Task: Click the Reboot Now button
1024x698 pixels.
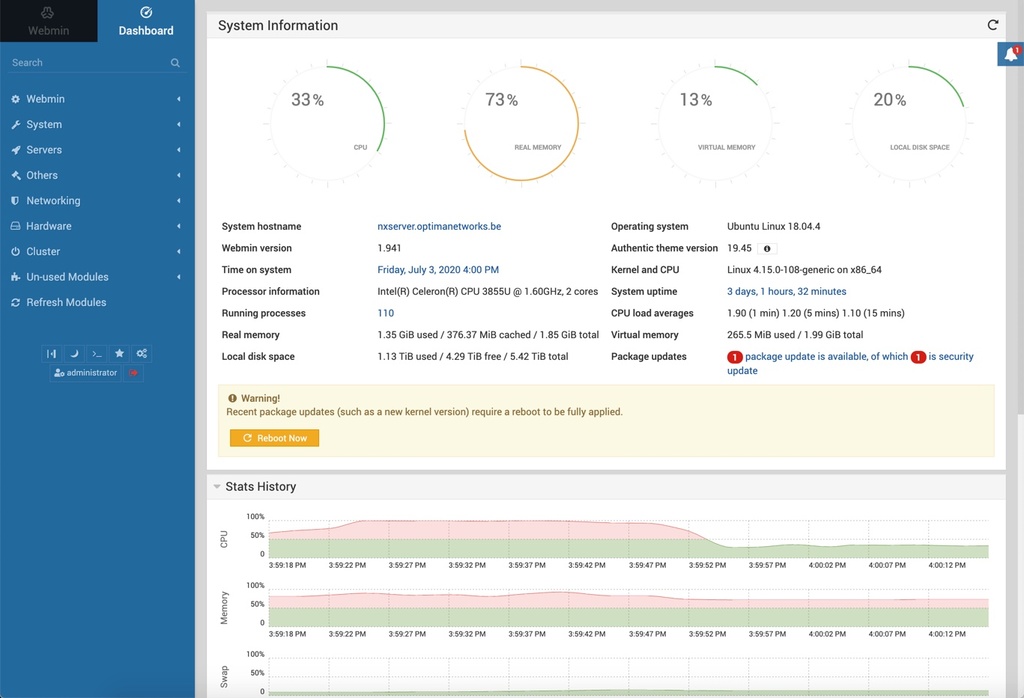Action: [x=274, y=438]
